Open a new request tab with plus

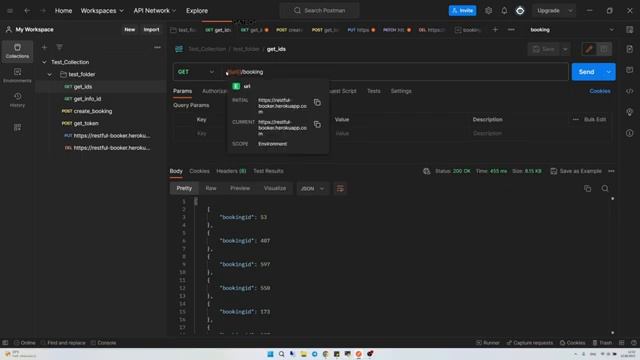point(495,29)
